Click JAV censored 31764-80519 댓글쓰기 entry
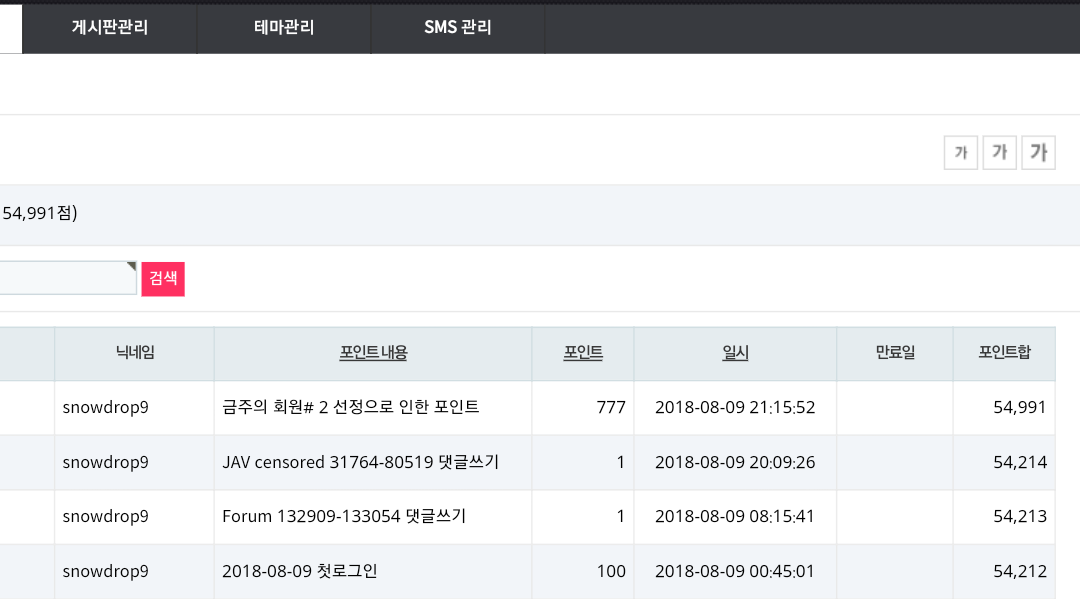1080x599 pixels. [x=360, y=462]
